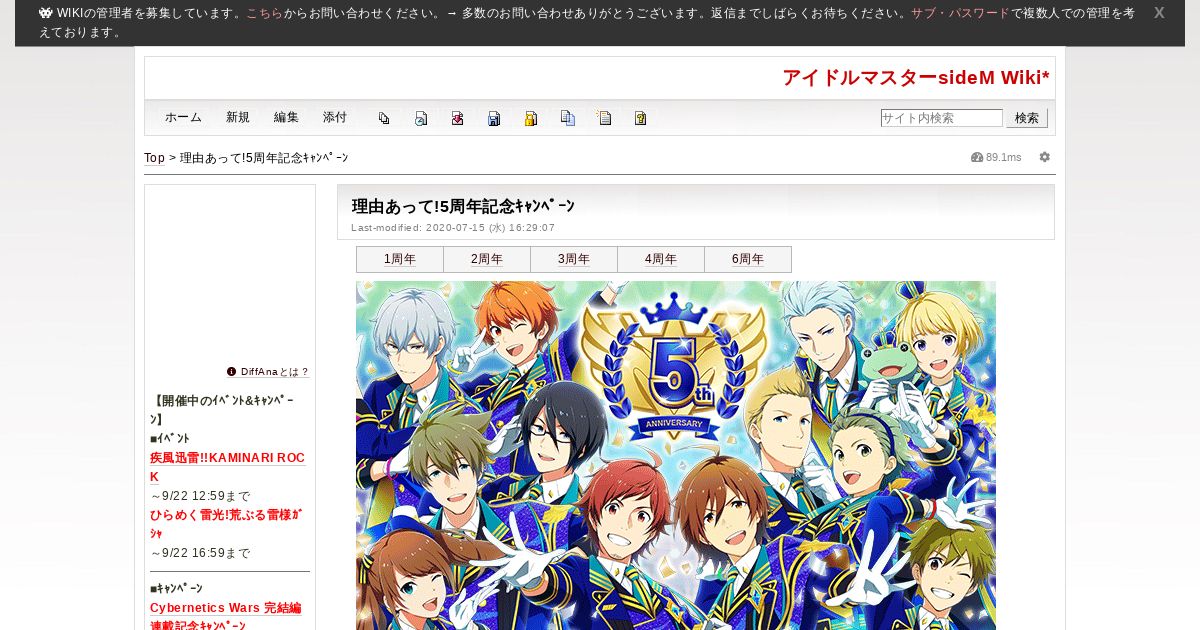Click the 検索 search button
This screenshot has height=630, width=1200.
pos(1027,118)
